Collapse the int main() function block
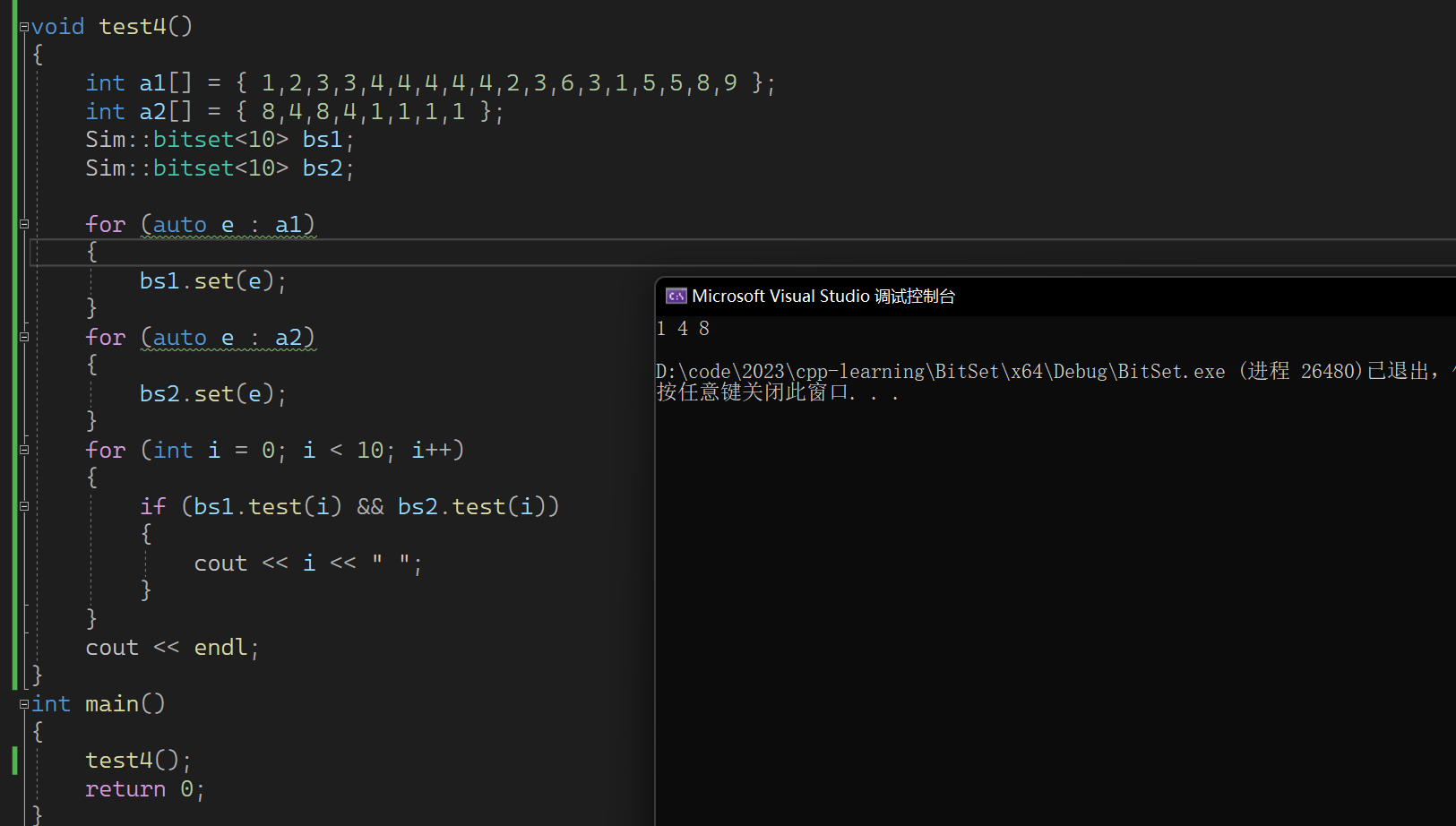 (24, 704)
